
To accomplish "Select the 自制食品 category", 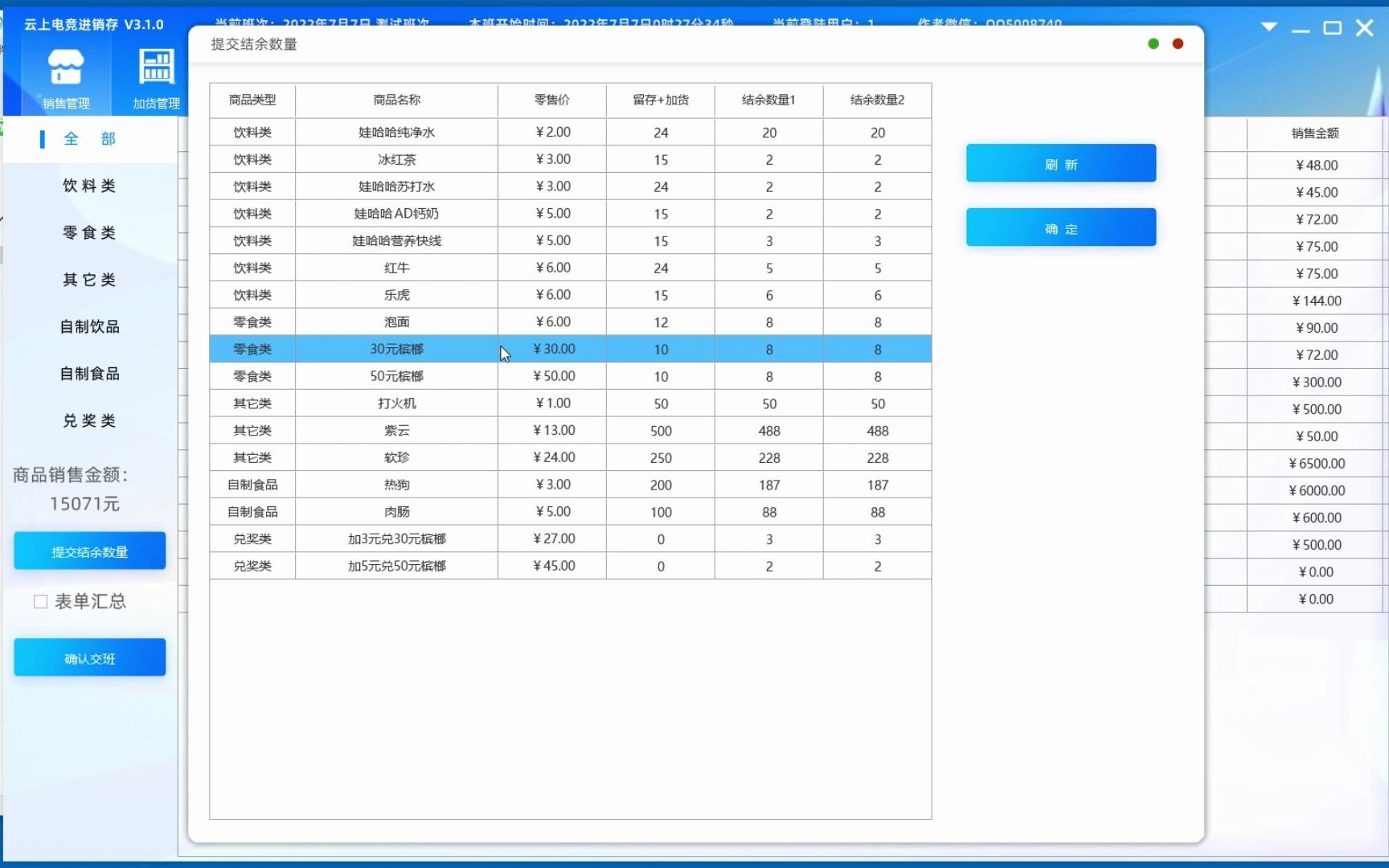I will 90,374.
